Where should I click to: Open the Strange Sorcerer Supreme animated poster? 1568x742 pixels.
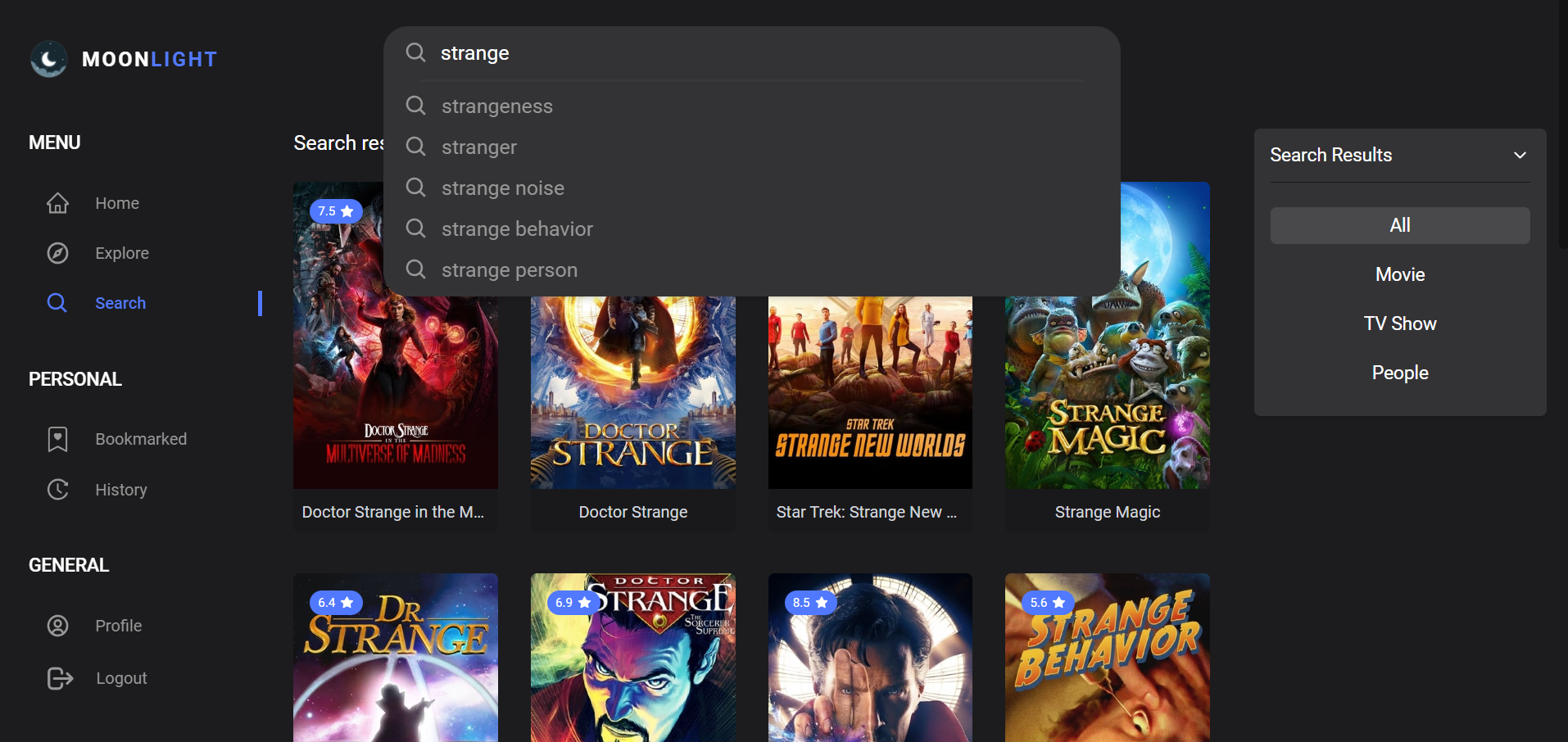pyautogui.click(x=633, y=658)
